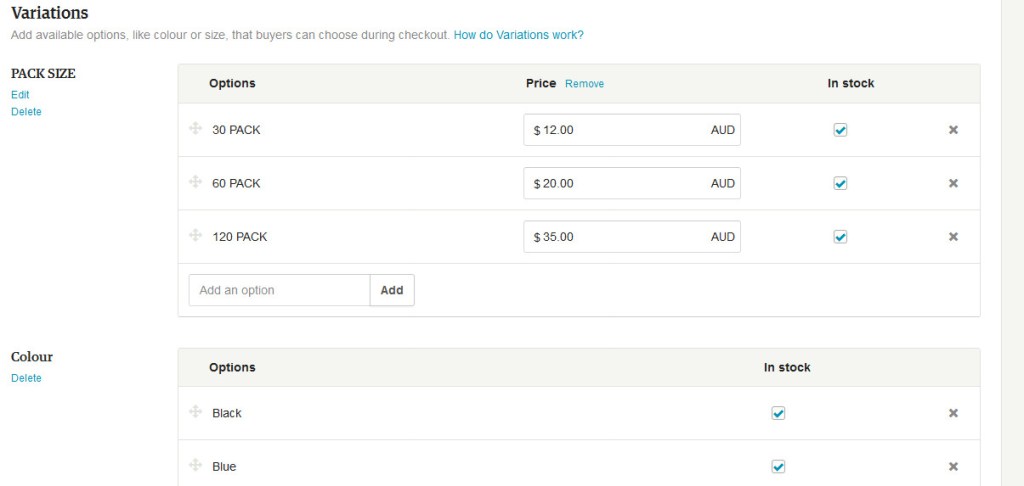Click drag handle icon beside 30 PACK
The image size is (1024, 486).
(x=196, y=129)
